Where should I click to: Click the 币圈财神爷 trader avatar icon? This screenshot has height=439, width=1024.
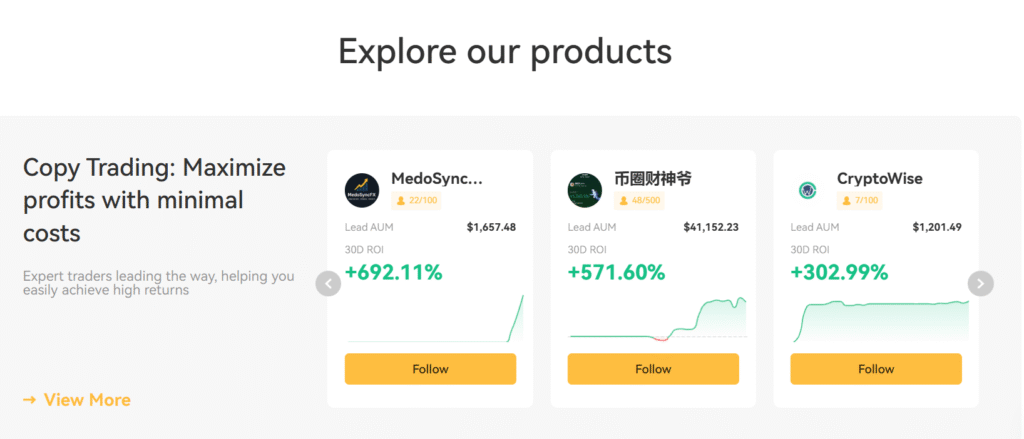click(585, 190)
